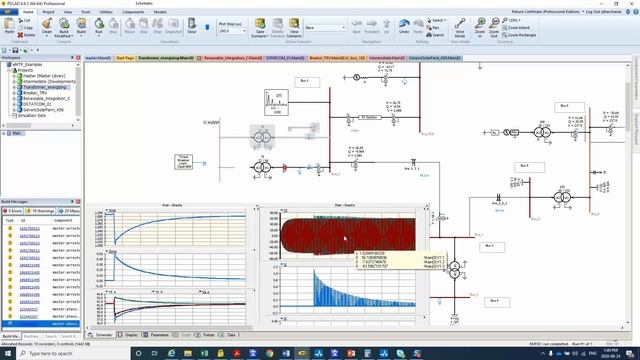The image size is (640, 360).
Task: Open the Plot Step value dropdown
Action: pos(244,31)
